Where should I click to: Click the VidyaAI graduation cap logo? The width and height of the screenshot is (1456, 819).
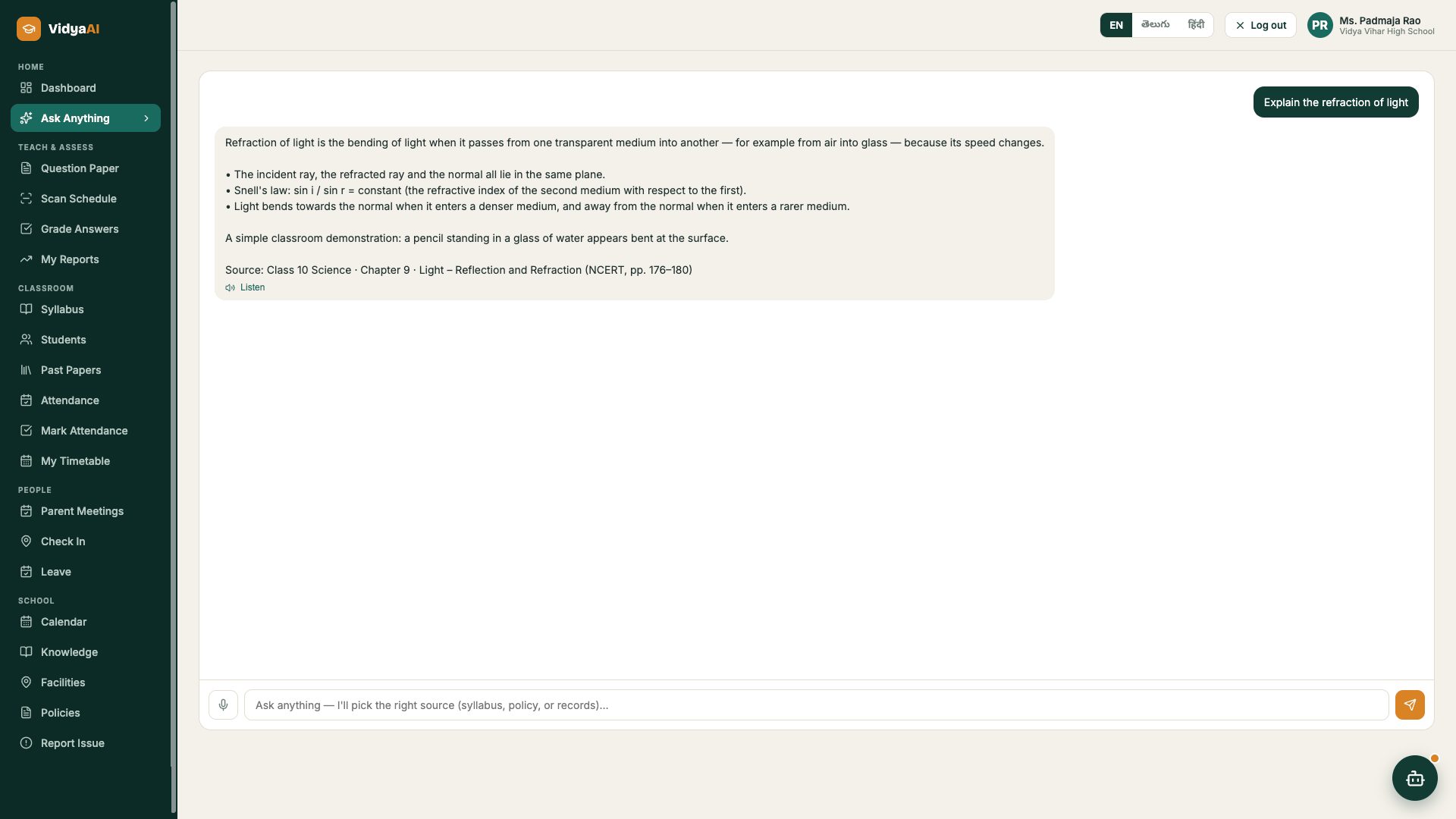click(29, 29)
